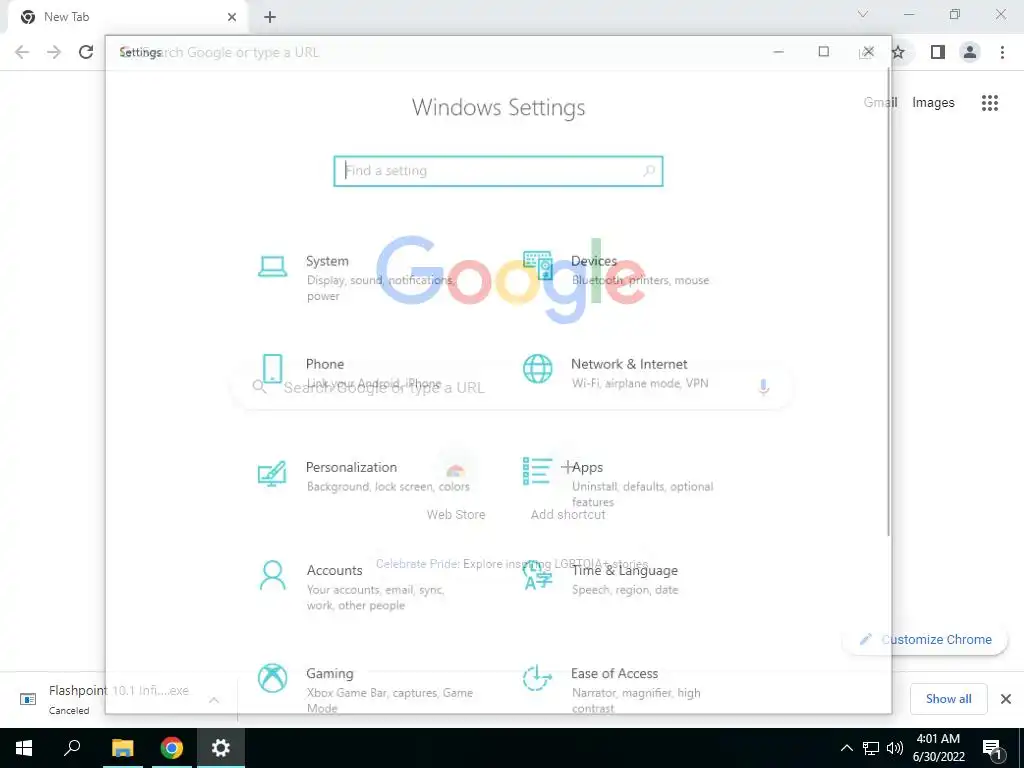This screenshot has width=1024, height=768.
Task: Switch to Chrome in the taskbar
Action: coord(172,748)
